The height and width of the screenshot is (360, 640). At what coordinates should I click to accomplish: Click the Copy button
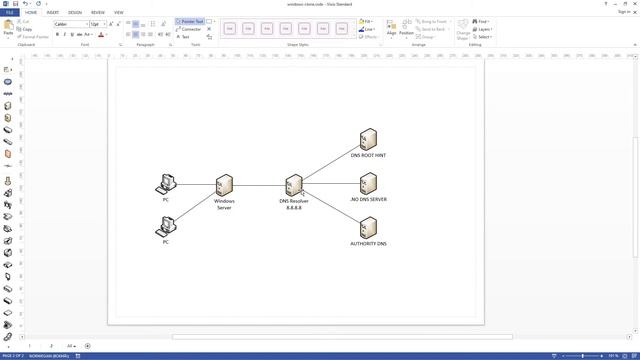click(x=24, y=29)
